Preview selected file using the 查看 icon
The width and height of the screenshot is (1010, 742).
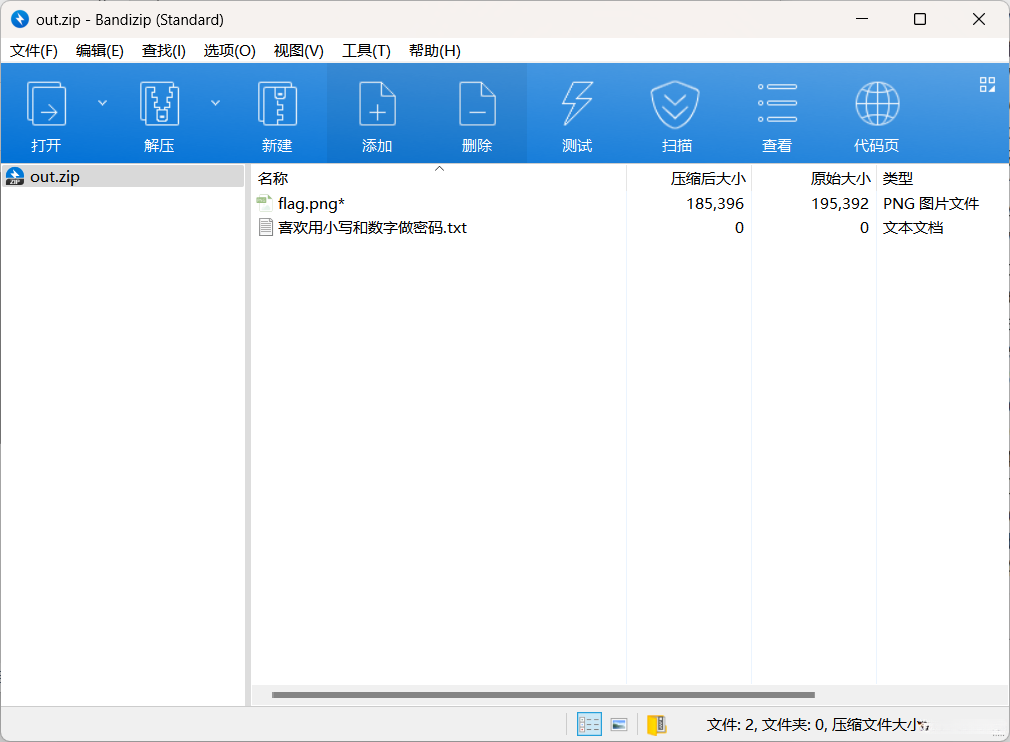pos(777,112)
